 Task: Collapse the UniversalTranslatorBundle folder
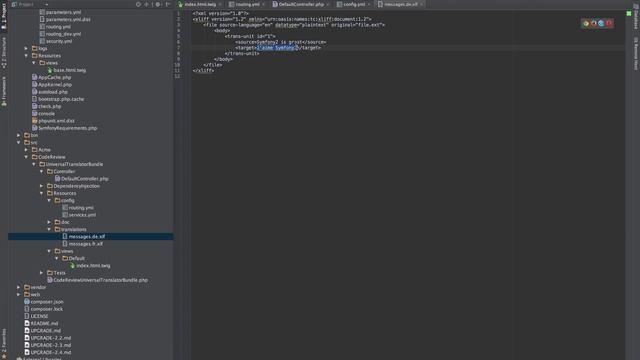(34, 164)
